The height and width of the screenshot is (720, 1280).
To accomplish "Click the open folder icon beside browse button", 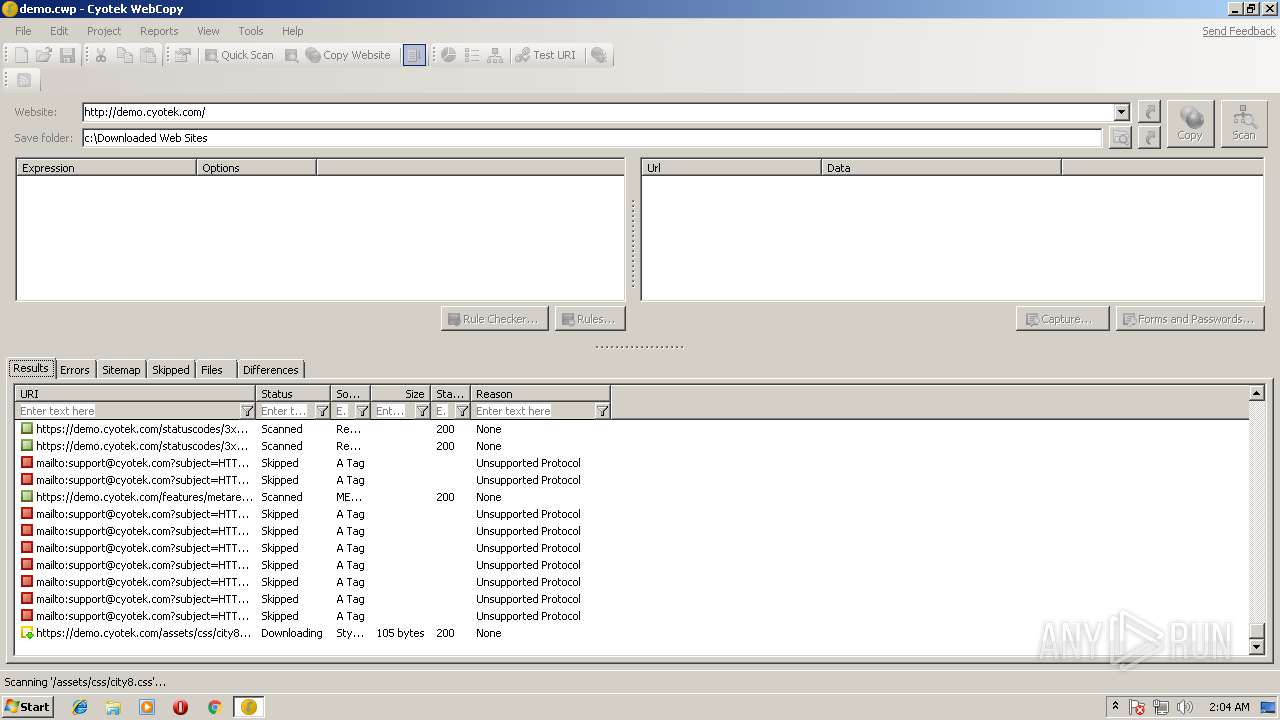I will (x=1150, y=138).
